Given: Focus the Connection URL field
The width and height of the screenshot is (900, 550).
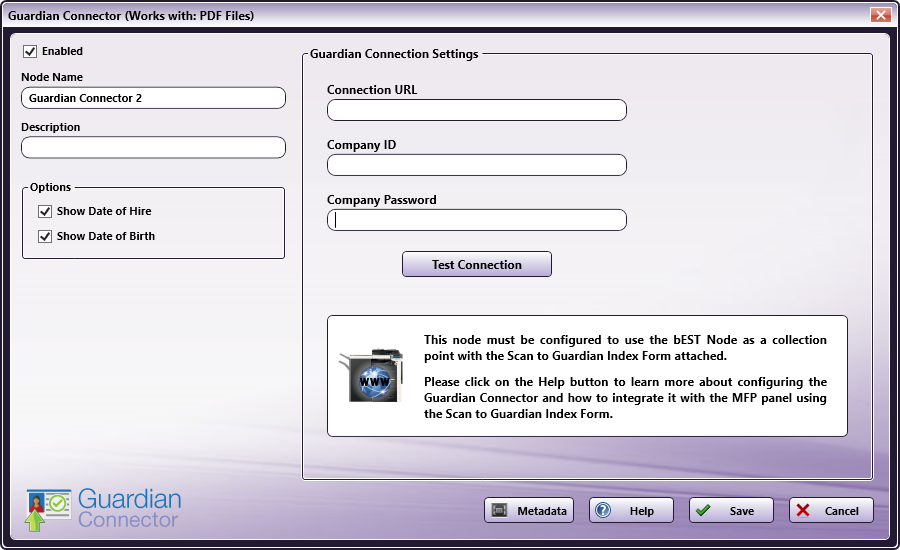Looking at the screenshot, I should coord(476,110).
